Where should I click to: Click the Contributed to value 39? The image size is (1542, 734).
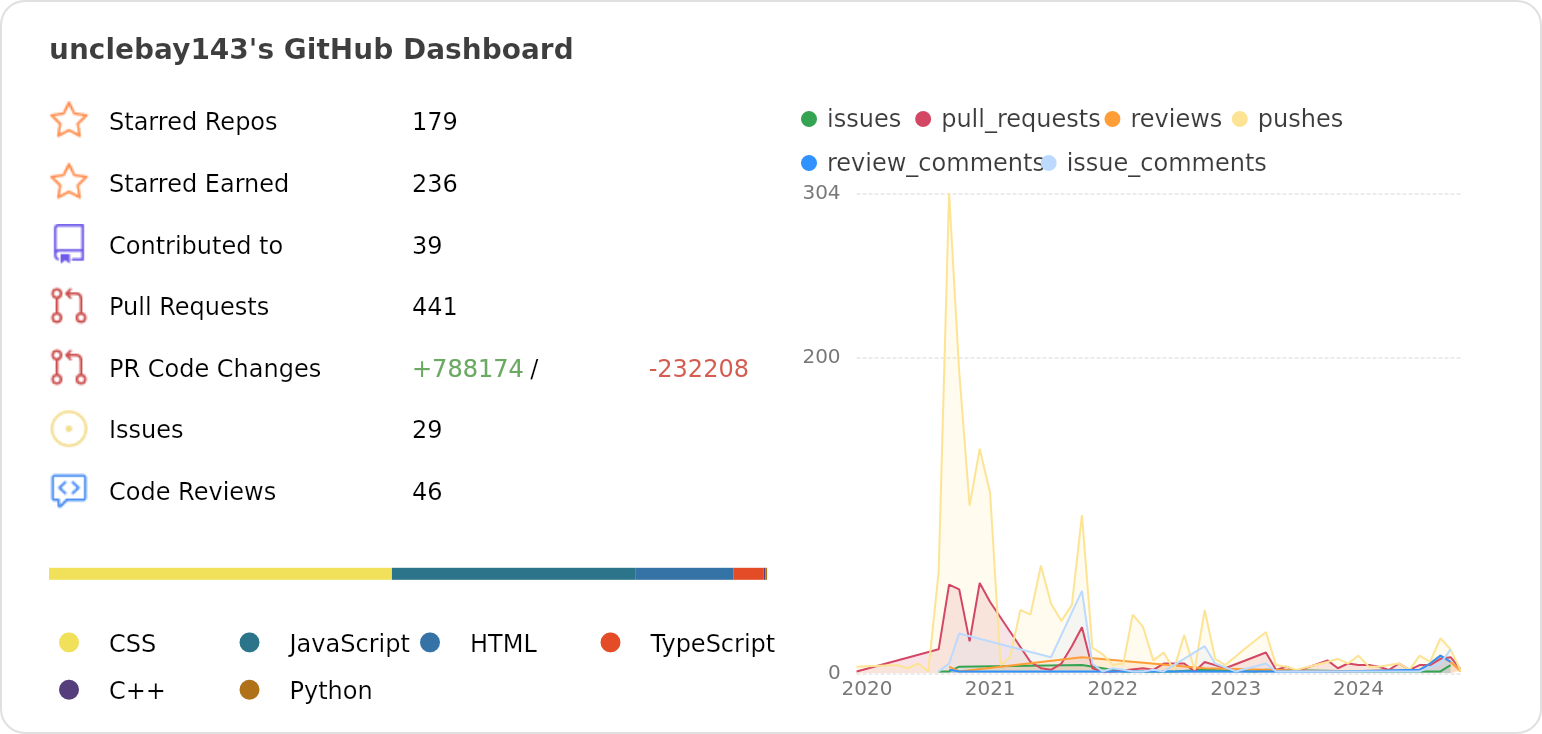pos(427,245)
